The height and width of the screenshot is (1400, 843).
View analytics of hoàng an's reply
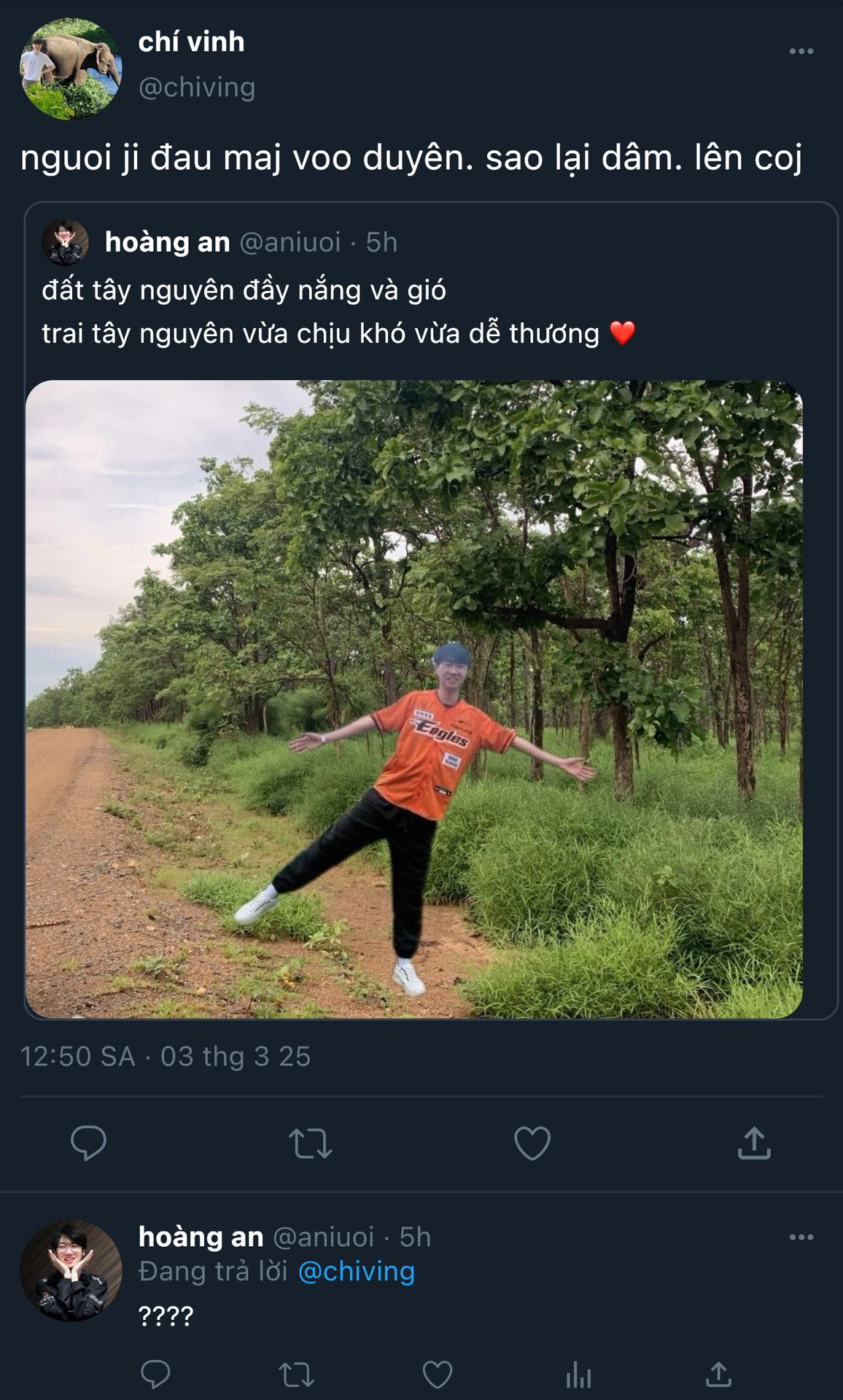point(578,1375)
